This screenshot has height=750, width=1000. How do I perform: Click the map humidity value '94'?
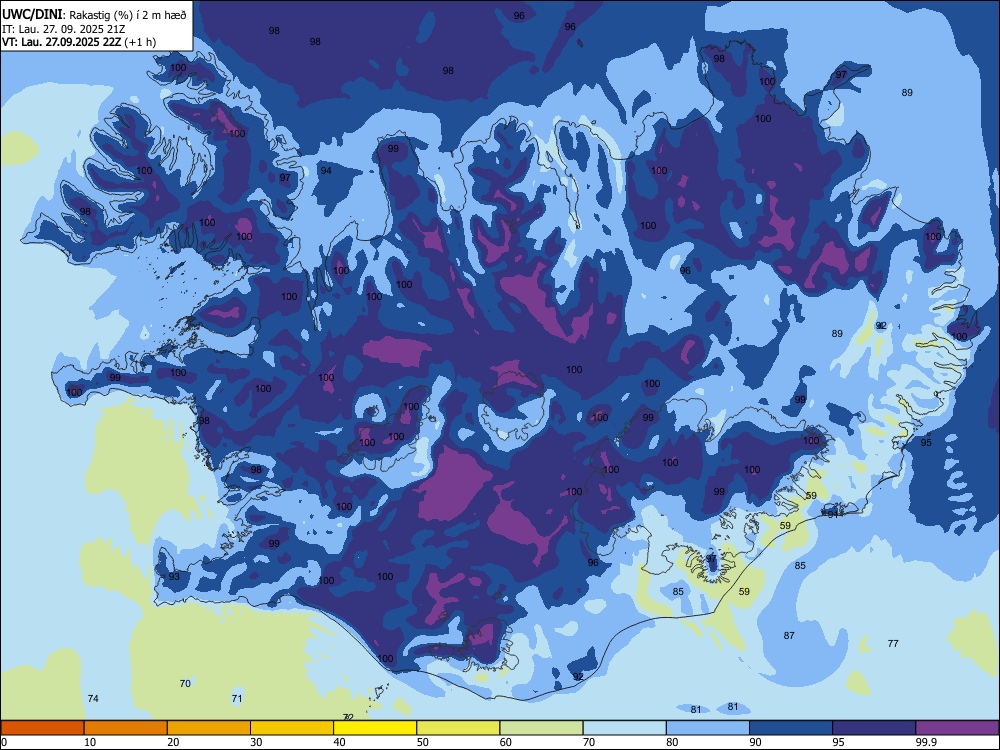[x=326, y=170]
